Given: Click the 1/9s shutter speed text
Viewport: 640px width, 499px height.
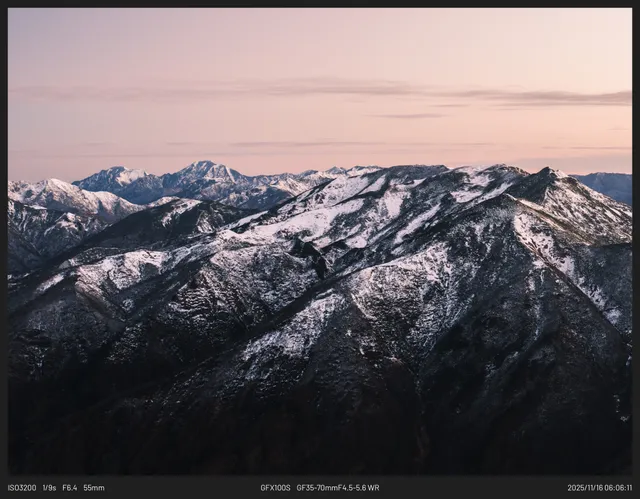Looking at the screenshot, I should pyautogui.click(x=49, y=488).
